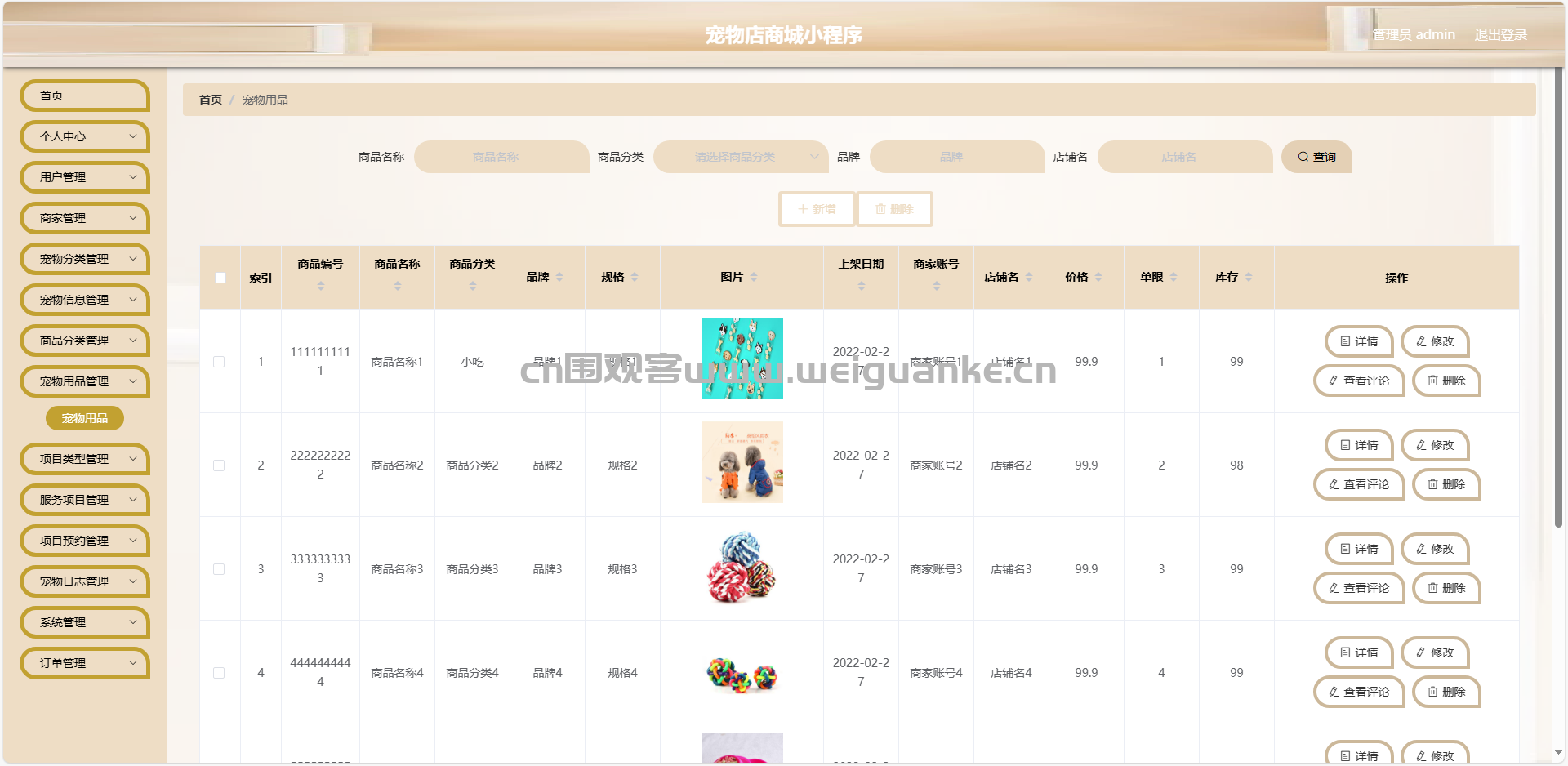Sort by 图片 column sort icon
1568x766 pixels.
coord(754,278)
